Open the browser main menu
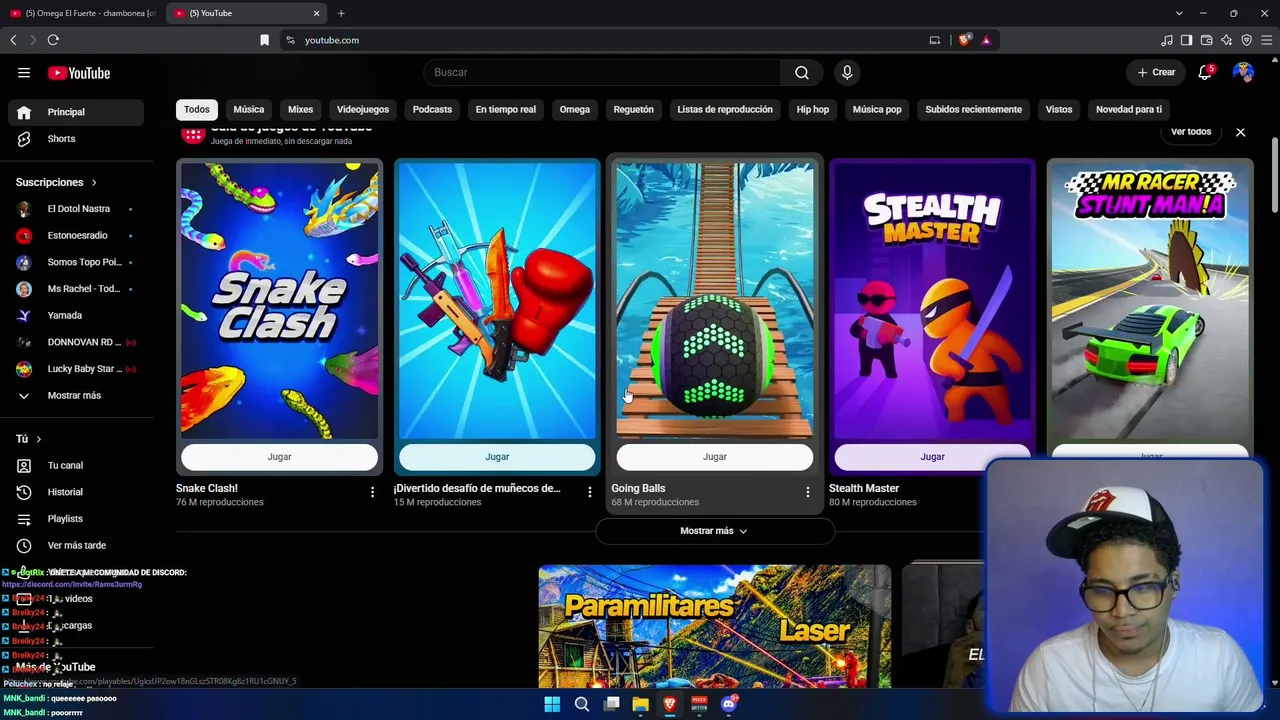 coord(1266,40)
